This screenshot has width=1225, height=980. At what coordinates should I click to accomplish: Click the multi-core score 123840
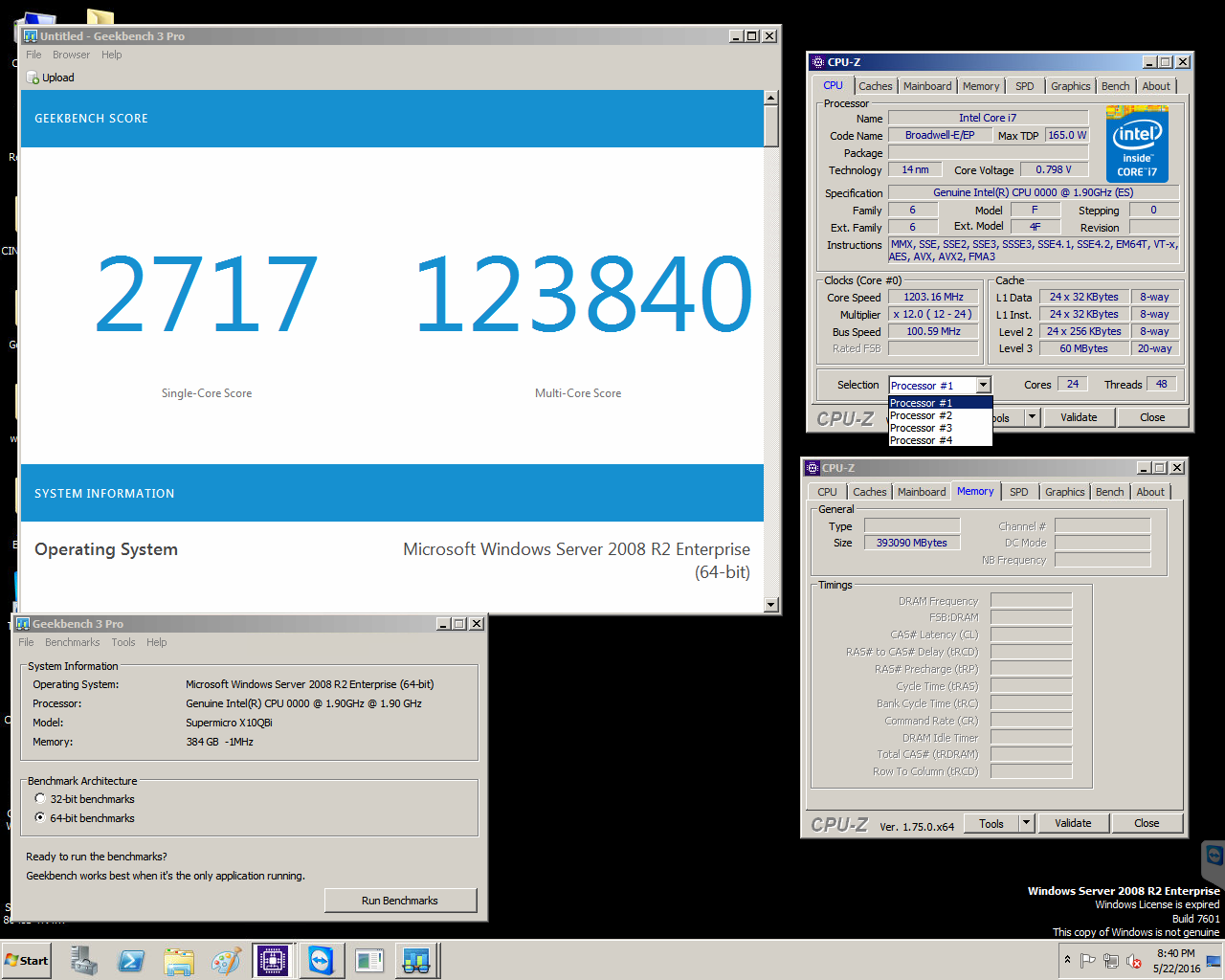coord(583,295)
